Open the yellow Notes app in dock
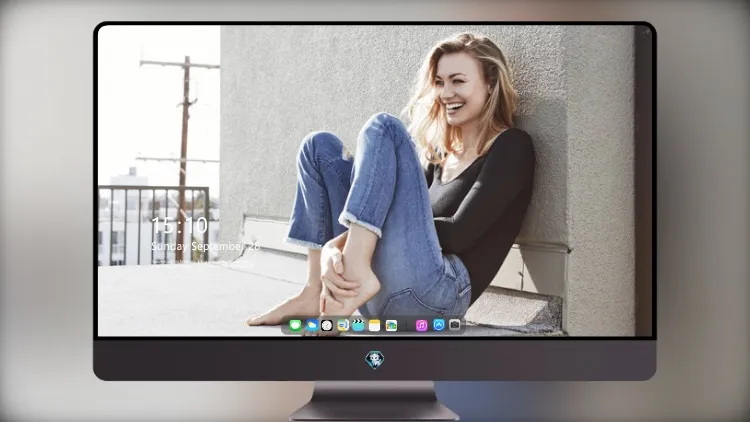Screen dimensions: 750x422 point(375,325)
